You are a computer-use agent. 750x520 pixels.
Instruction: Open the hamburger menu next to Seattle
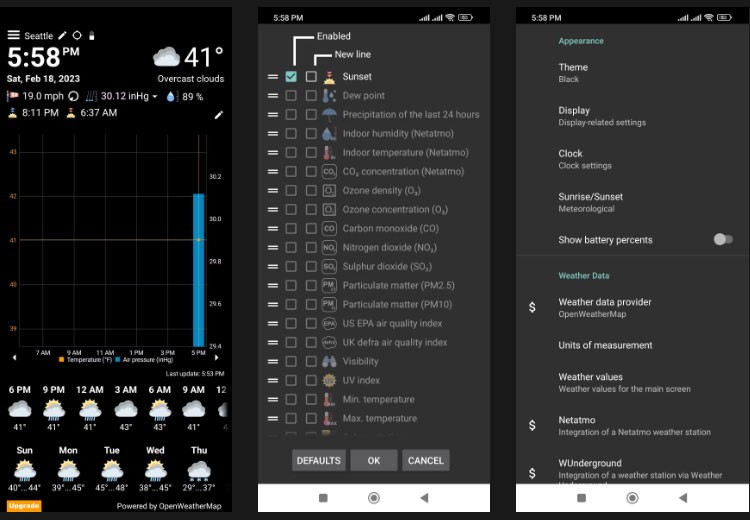tap(14, 35)
